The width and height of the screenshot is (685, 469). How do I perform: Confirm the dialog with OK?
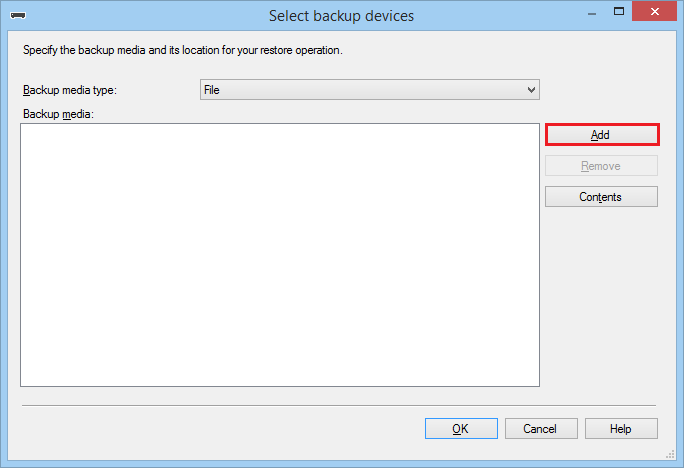460,429
